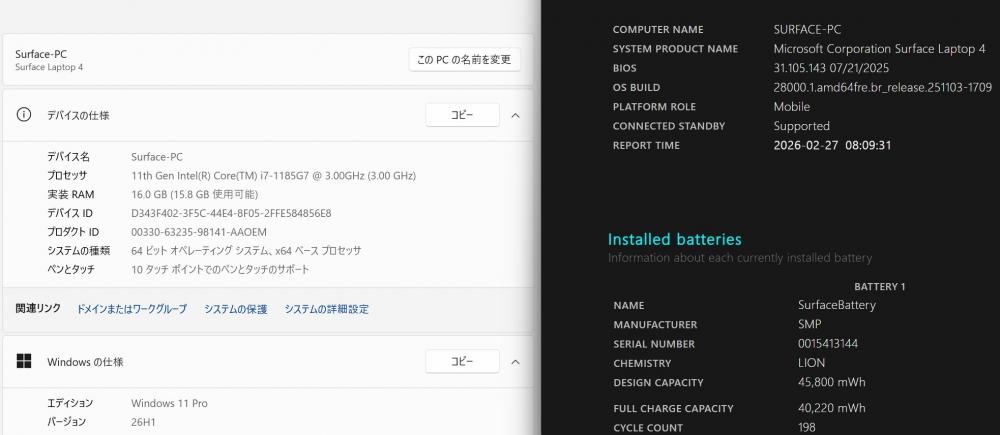Open the ドメインまたはワークグループ link
Screen dimensions: 1000x435
pos(132,309)
